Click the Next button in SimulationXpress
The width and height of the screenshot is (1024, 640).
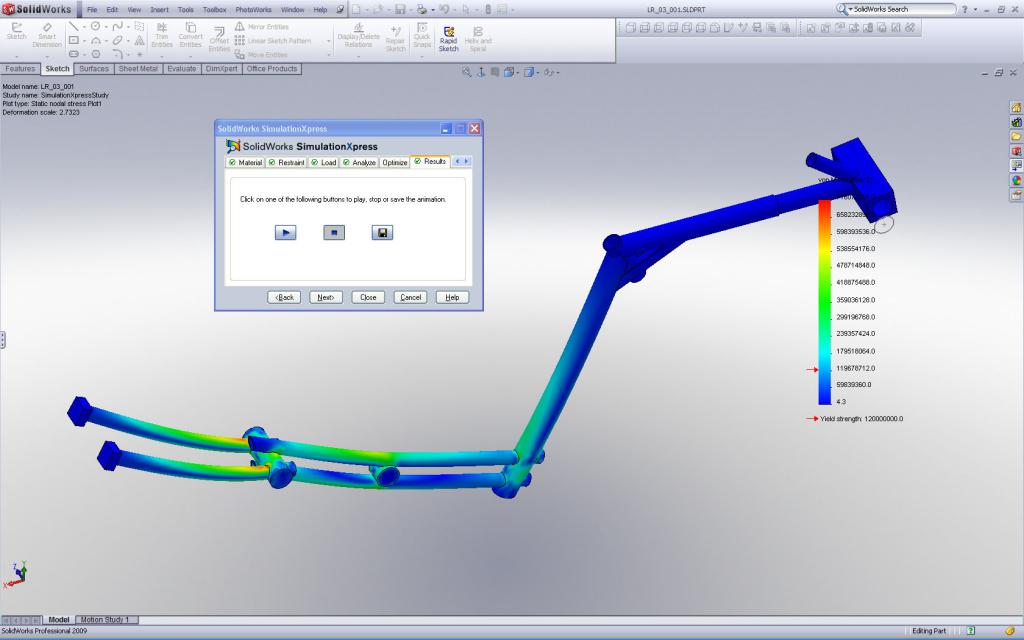click(x=326, y=297)
